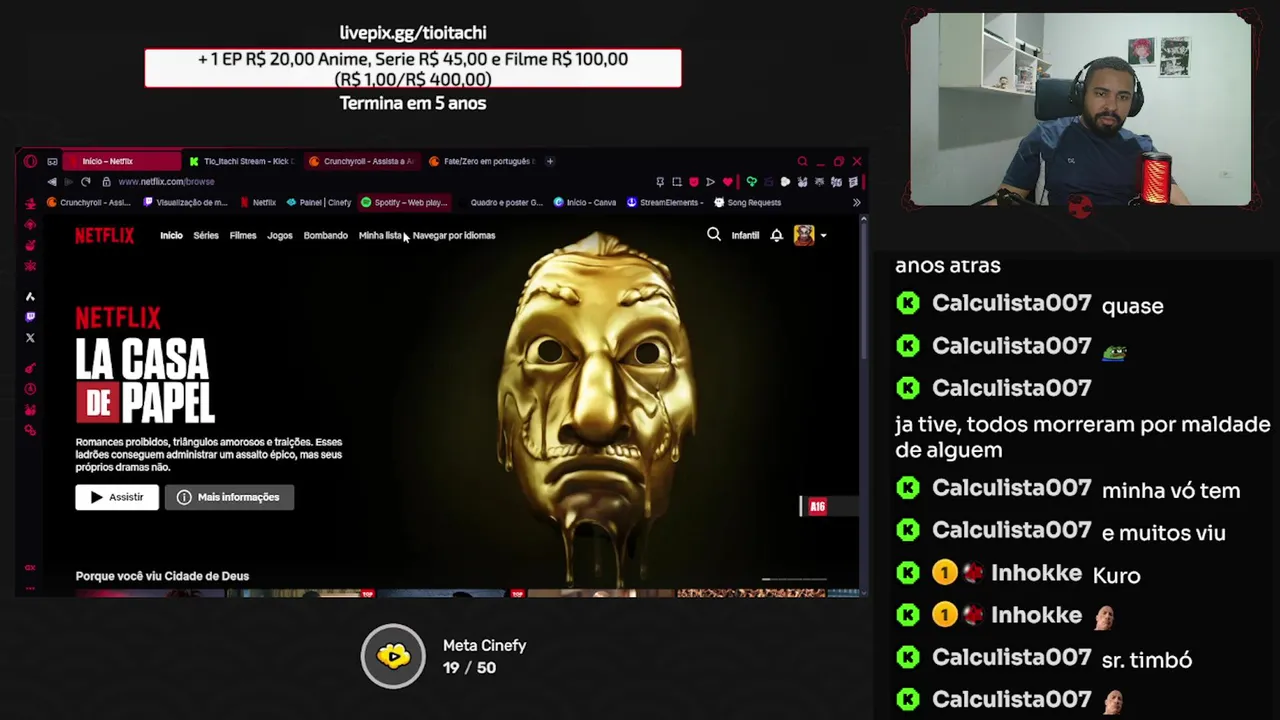Toggle the heart bookmark for this page
The image size is (1280, 720).
[x=727, y=182]
